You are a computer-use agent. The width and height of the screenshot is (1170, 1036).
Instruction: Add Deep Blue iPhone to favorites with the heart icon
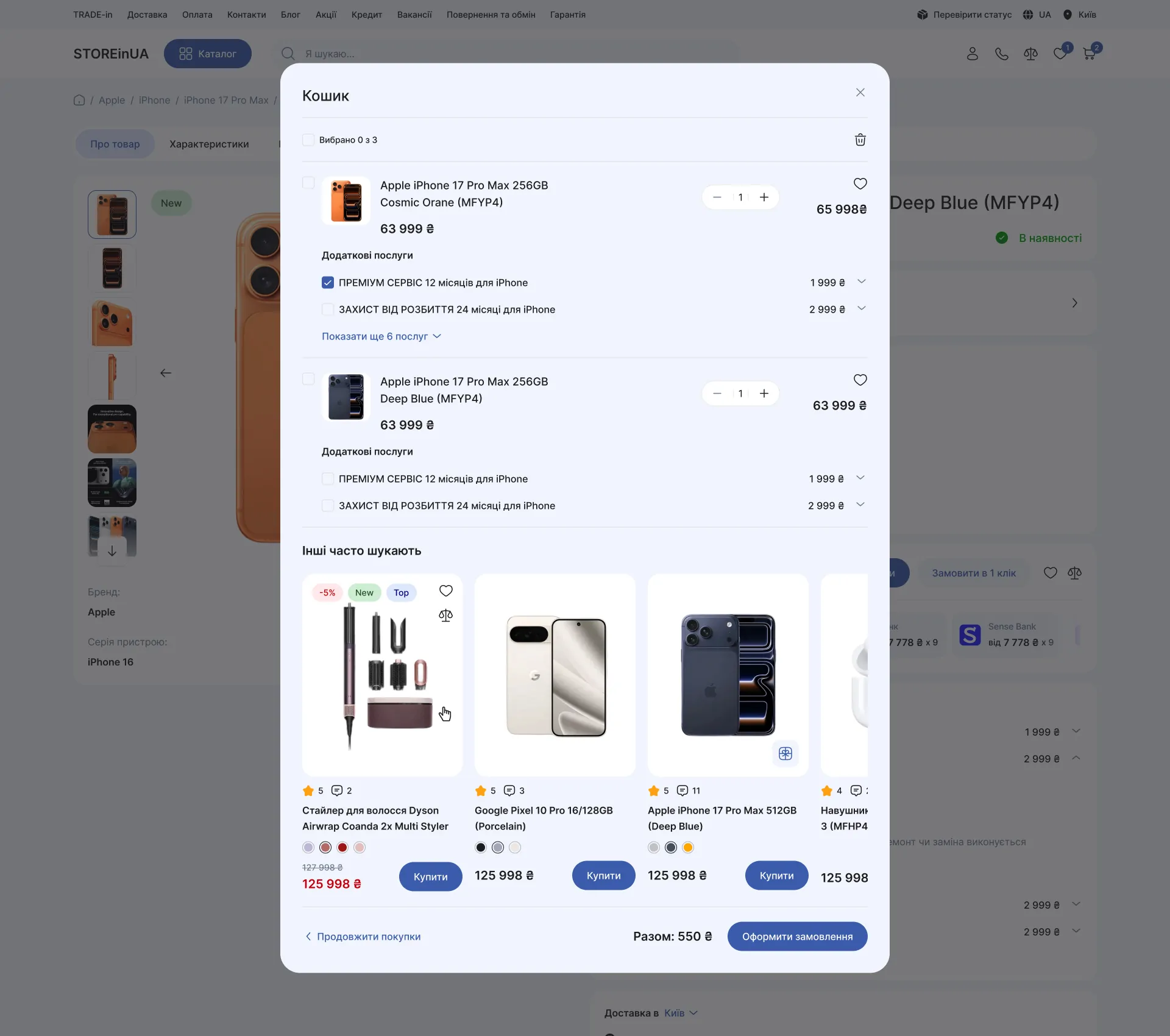coord(860,380)
